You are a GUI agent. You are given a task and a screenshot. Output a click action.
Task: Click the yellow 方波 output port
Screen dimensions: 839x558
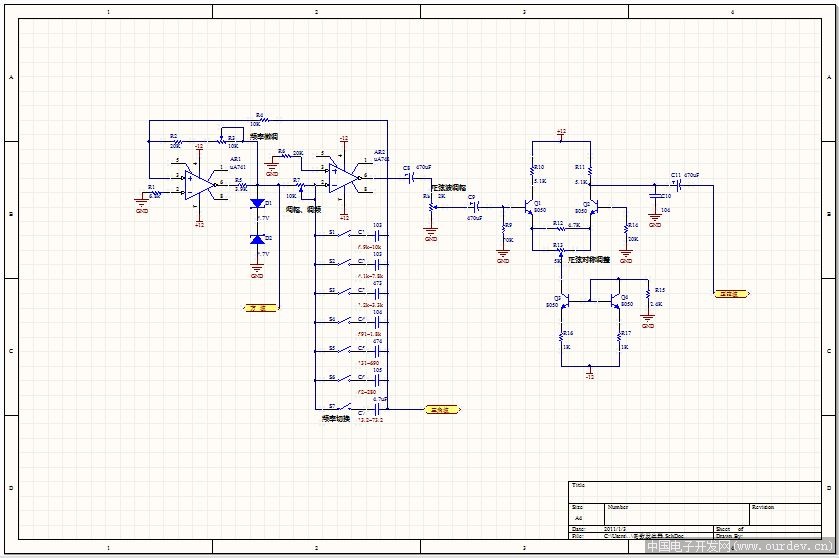[260, 308]
